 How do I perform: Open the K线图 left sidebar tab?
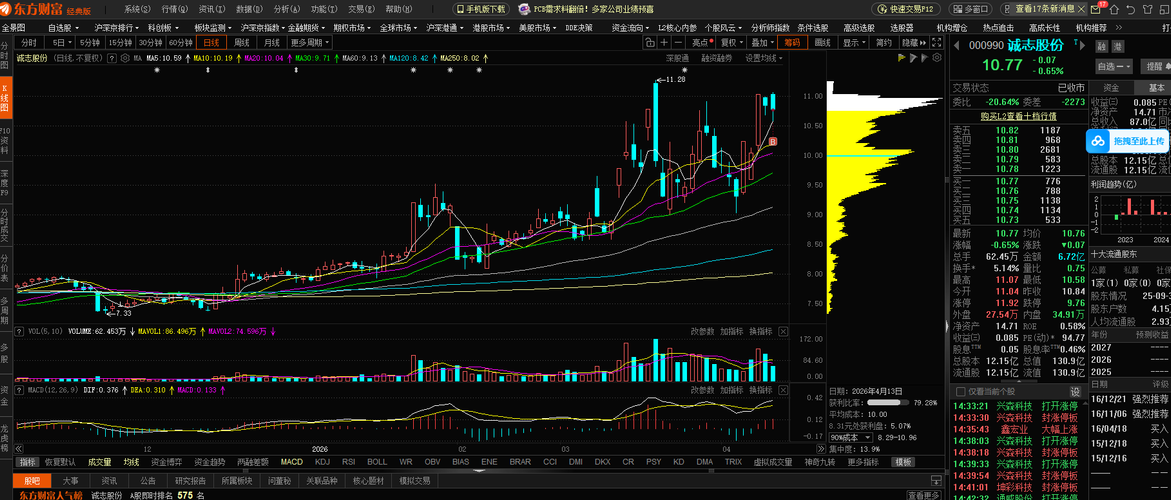(x=5, y=98)
